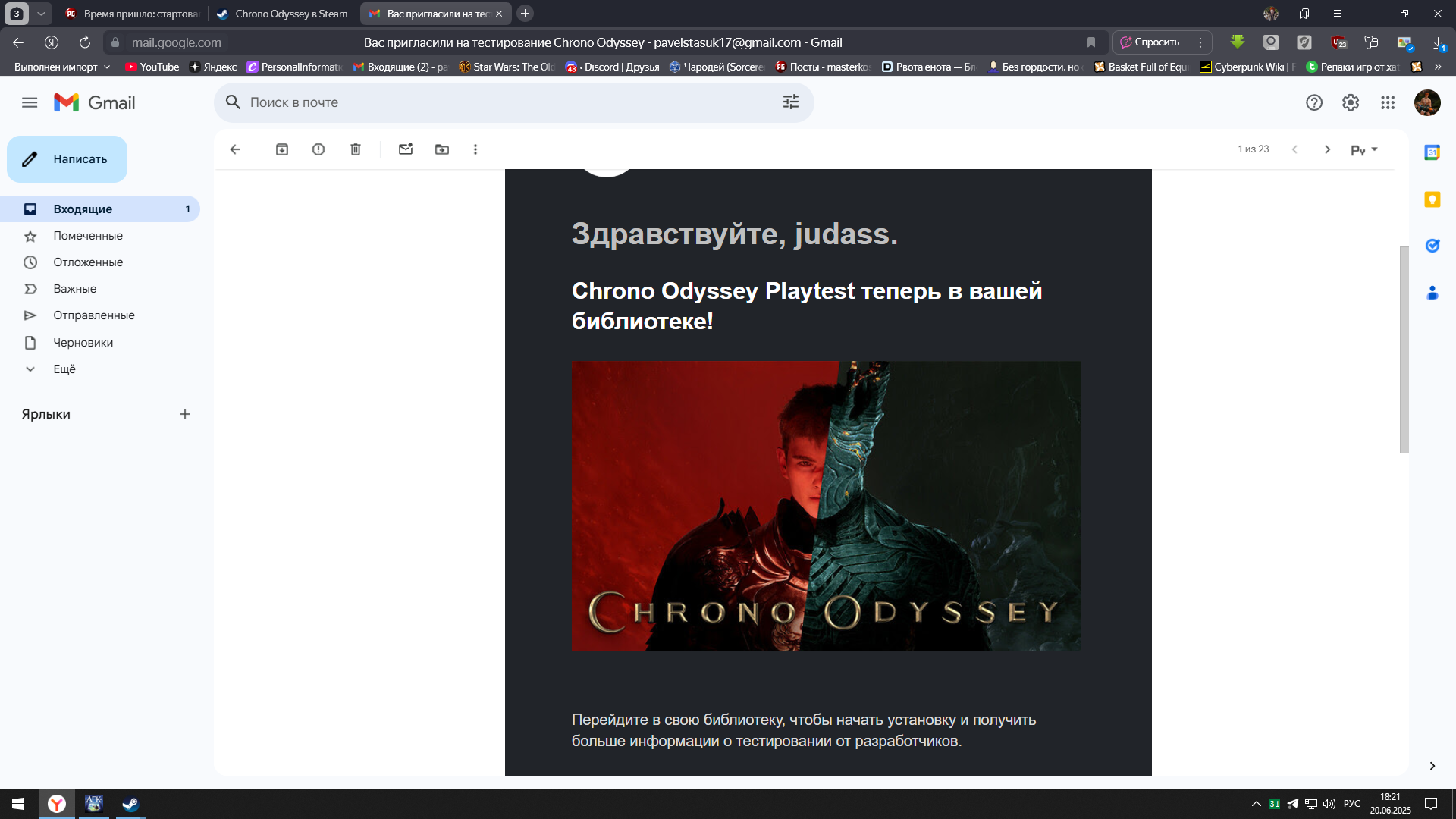The image size is (1456, 819).
Task: Open the image checker extension icon
Action: click(x=1404, y=43)
